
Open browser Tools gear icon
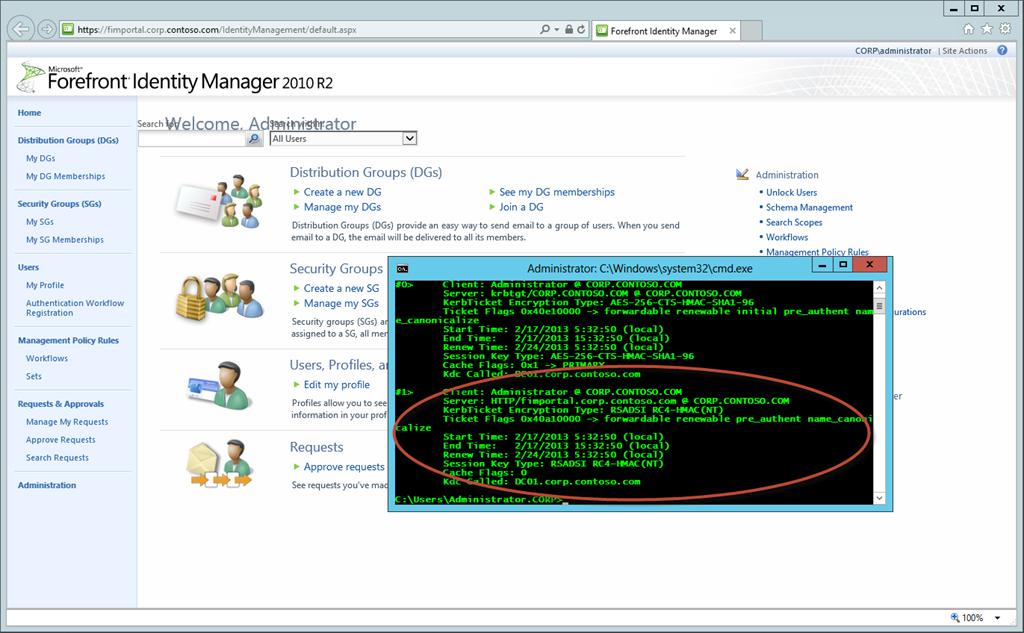(x=1005, y=29)
